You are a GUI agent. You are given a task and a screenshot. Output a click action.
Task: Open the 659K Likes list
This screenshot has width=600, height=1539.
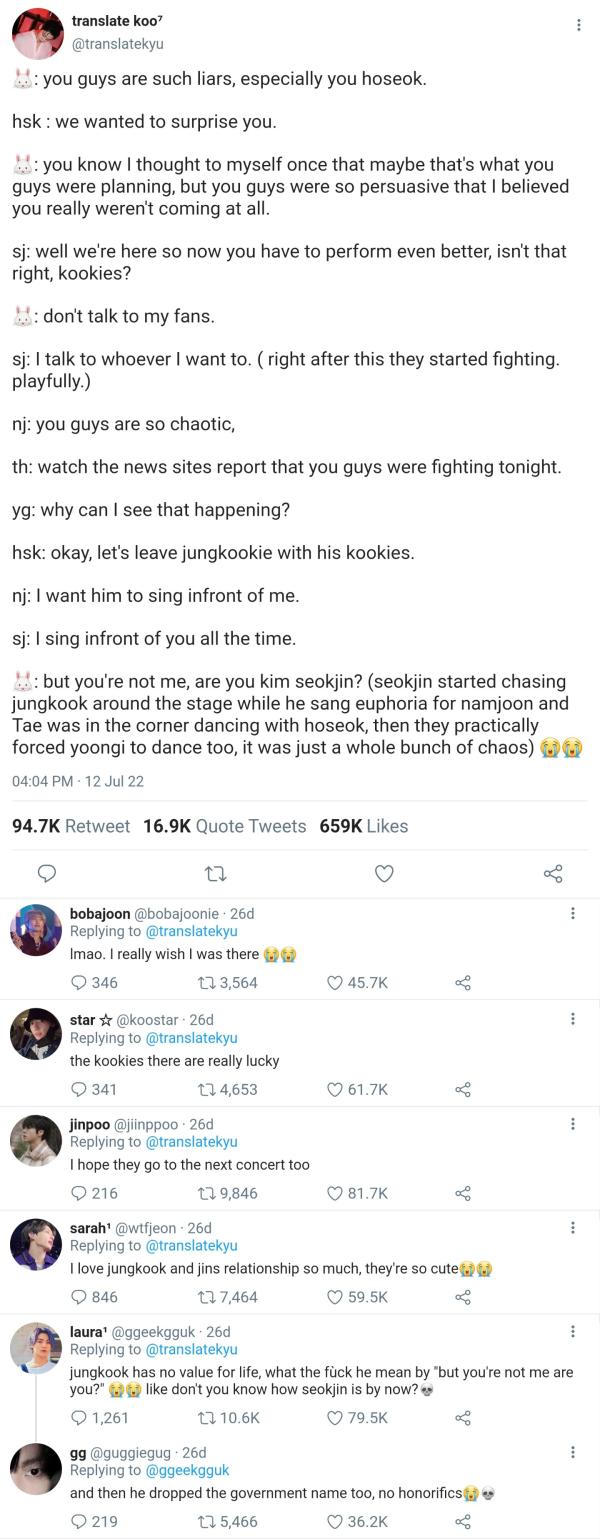click(x=364, y=826)
